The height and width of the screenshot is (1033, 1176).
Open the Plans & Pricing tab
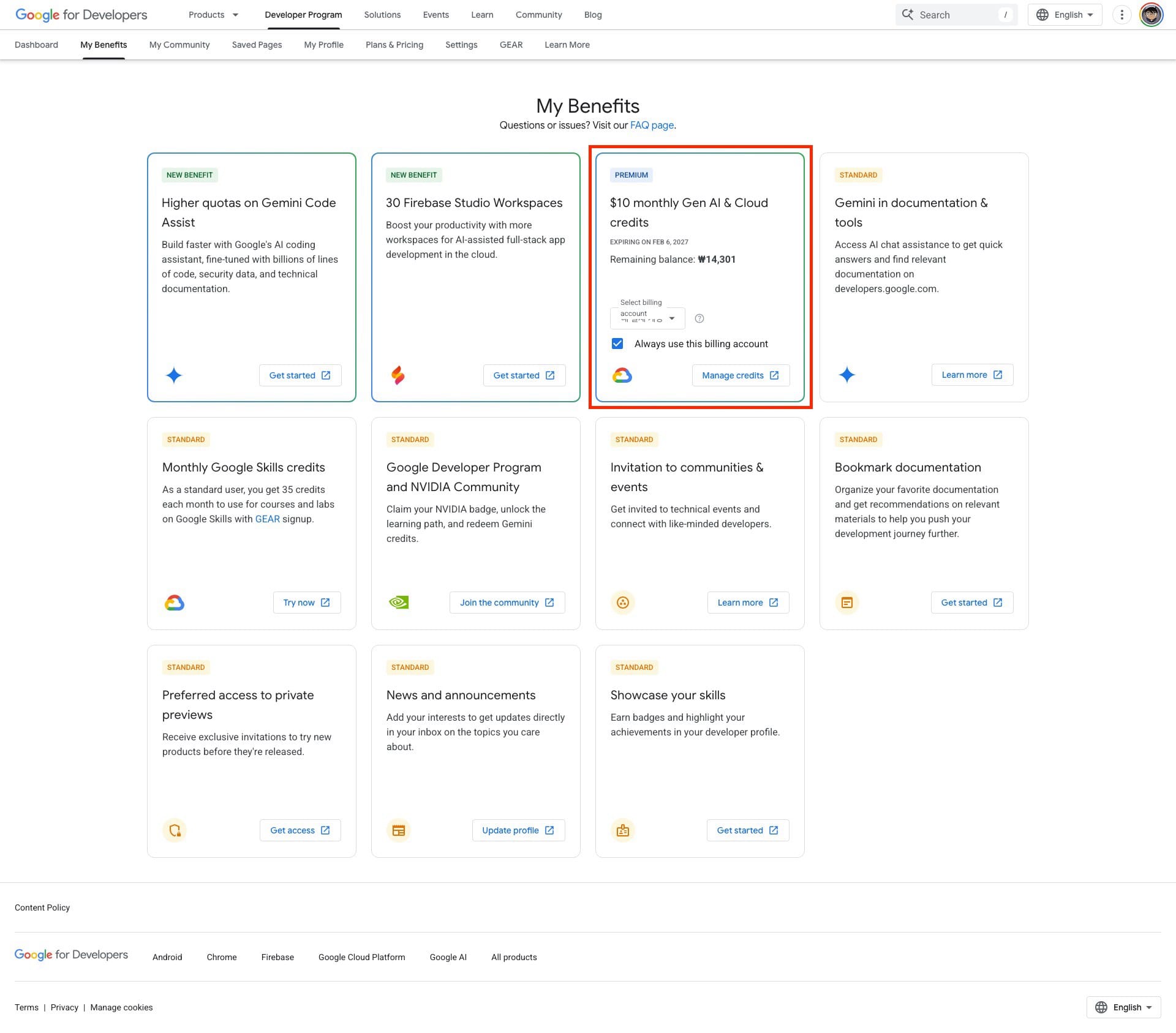click(394, 45)
